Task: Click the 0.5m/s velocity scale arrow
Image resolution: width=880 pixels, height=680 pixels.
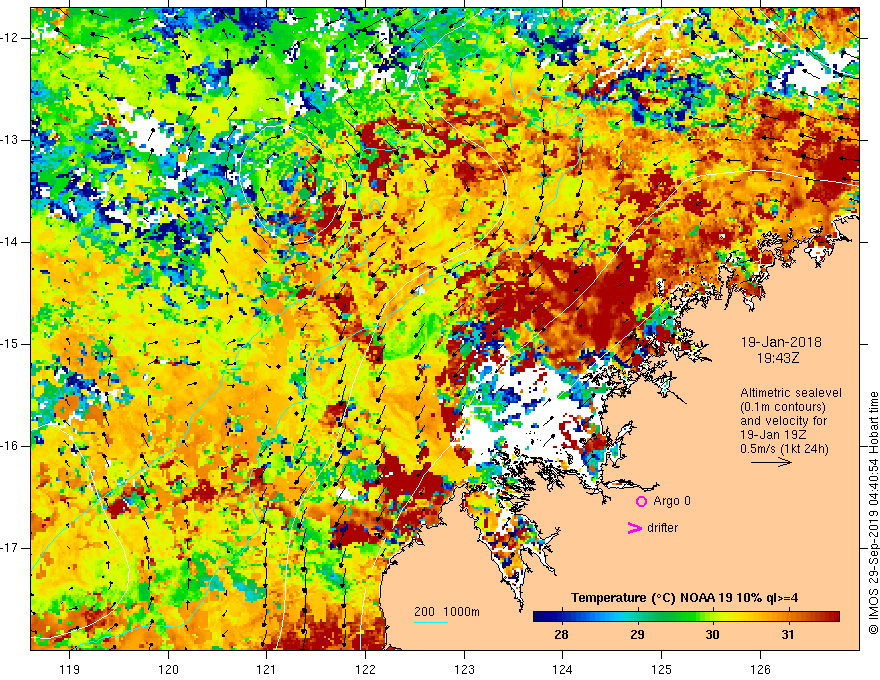Action: 771,463
